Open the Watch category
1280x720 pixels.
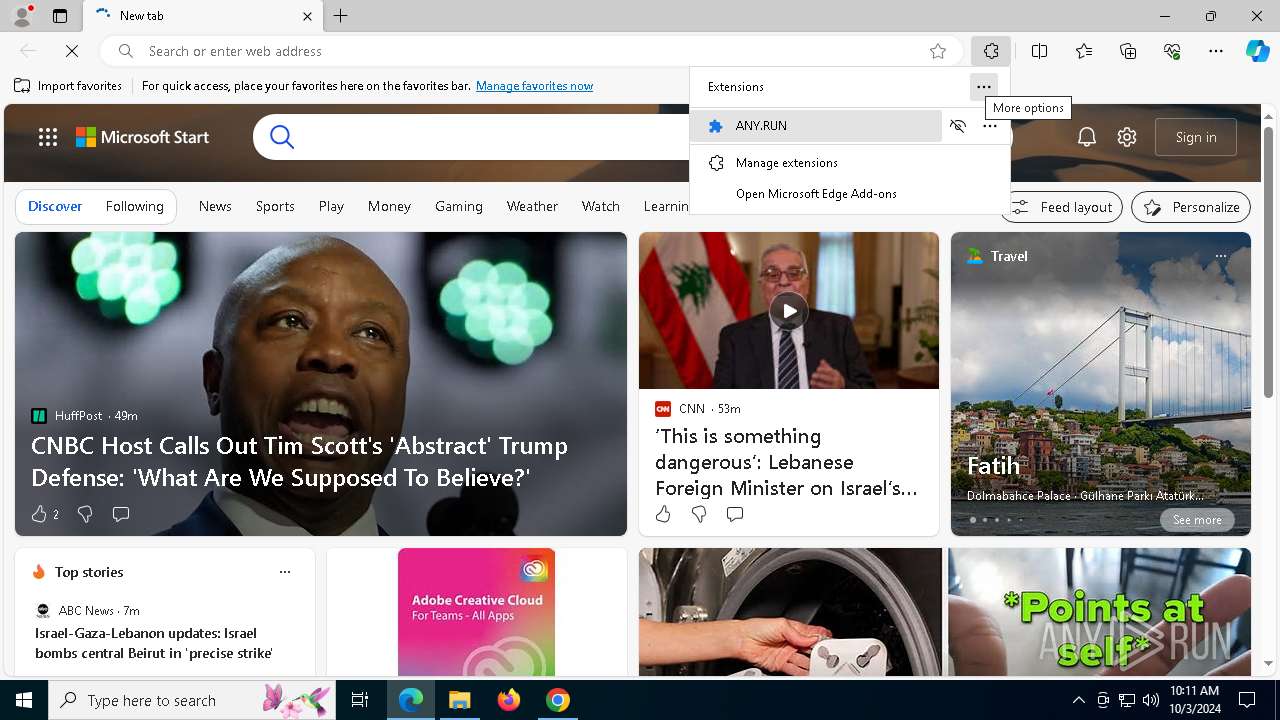tap(601, 206)
